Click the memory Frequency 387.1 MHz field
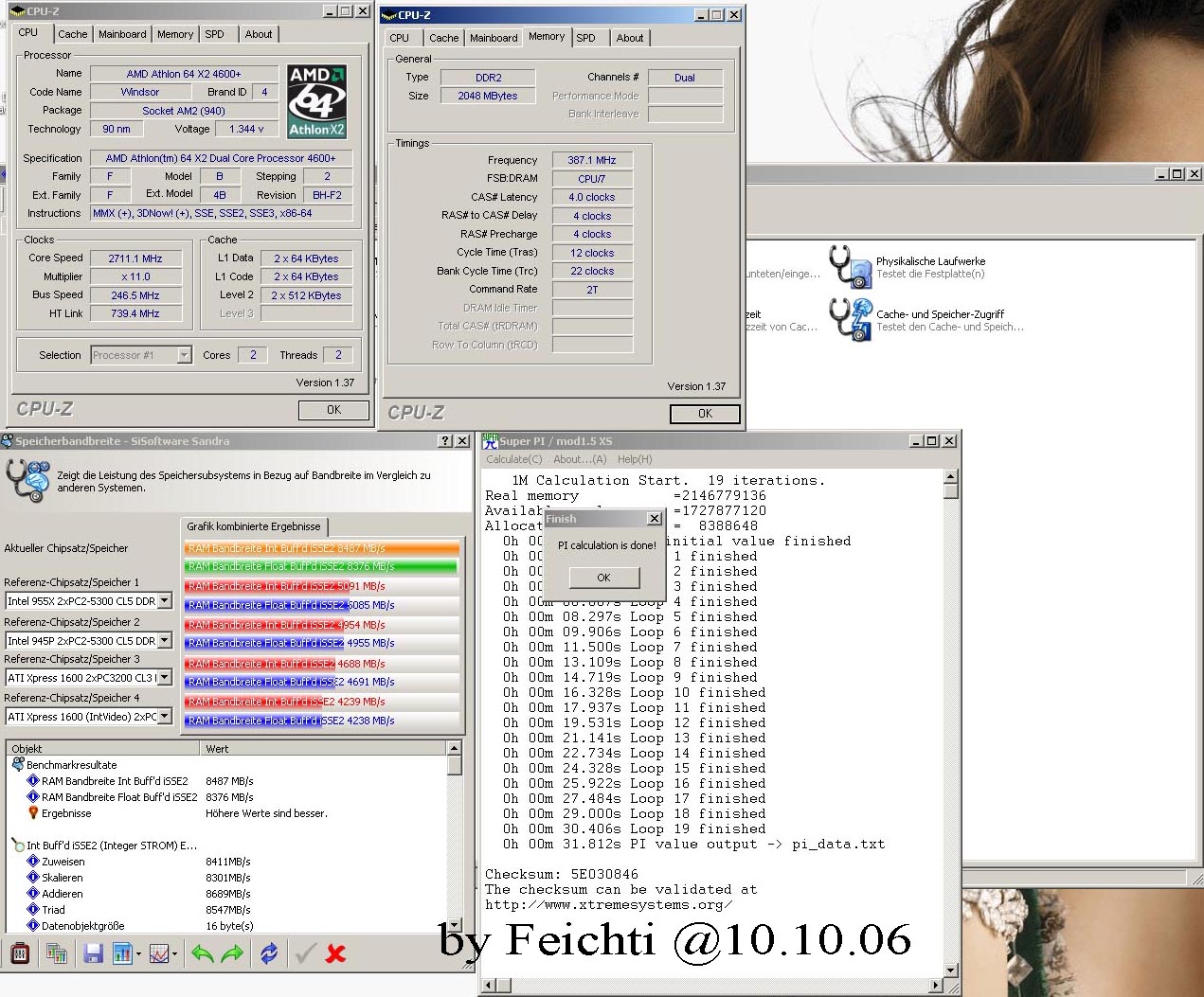1204x997 pixels. tap(592, 160)
